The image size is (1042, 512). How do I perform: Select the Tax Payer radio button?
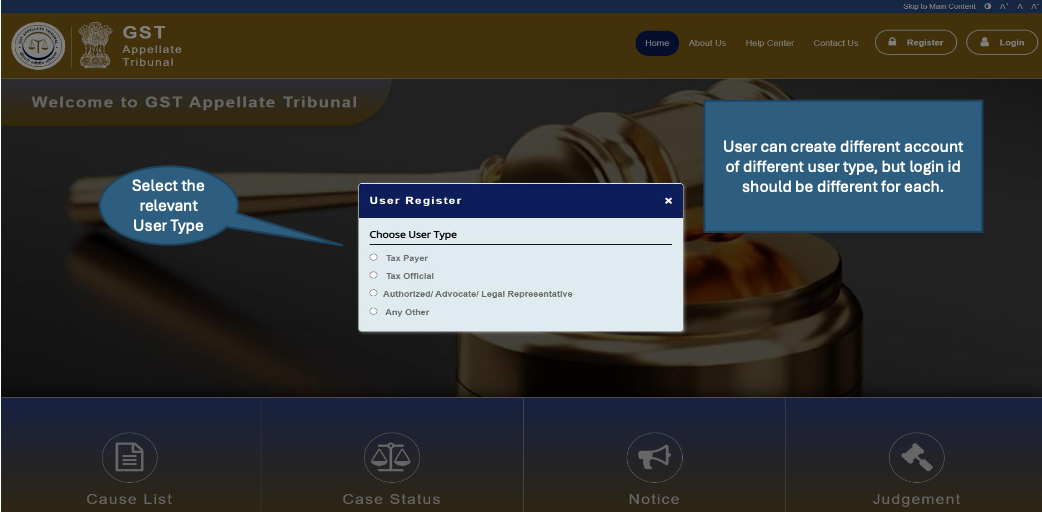[373, 257]
